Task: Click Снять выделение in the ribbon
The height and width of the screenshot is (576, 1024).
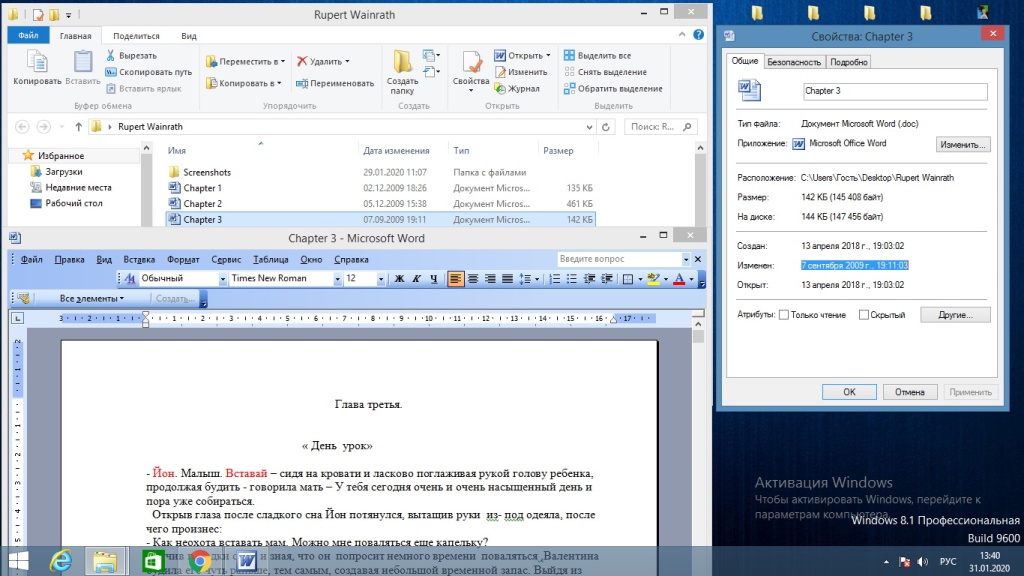Action: (605, 72)
